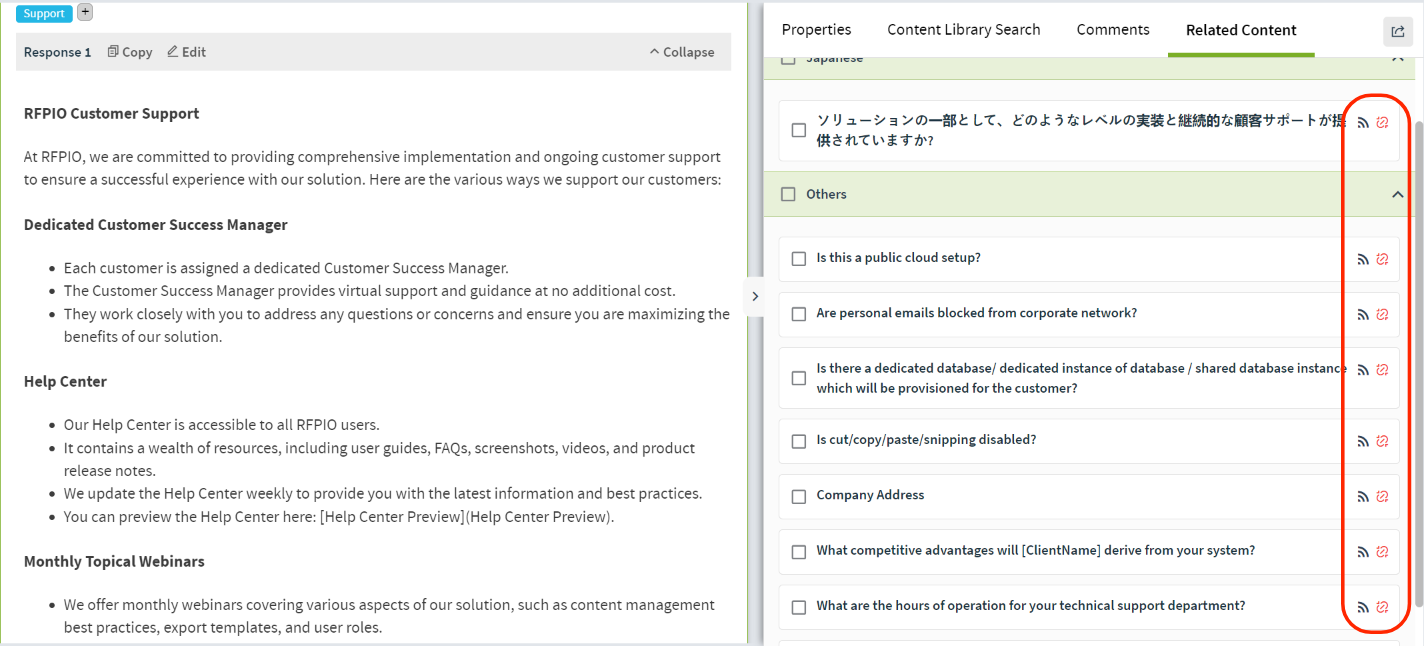The width and height of the screenshot is (1424, 646).
Task: Open the 'Company Address' question text
Action: [870, 495]
